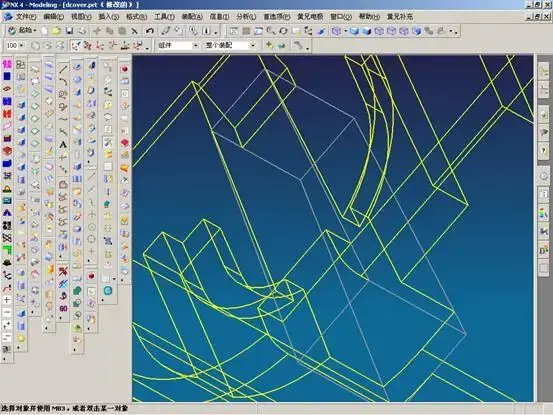Click the Rotate view icon
The height and width of the screenshot is (415, 553).
coord(283,31)
